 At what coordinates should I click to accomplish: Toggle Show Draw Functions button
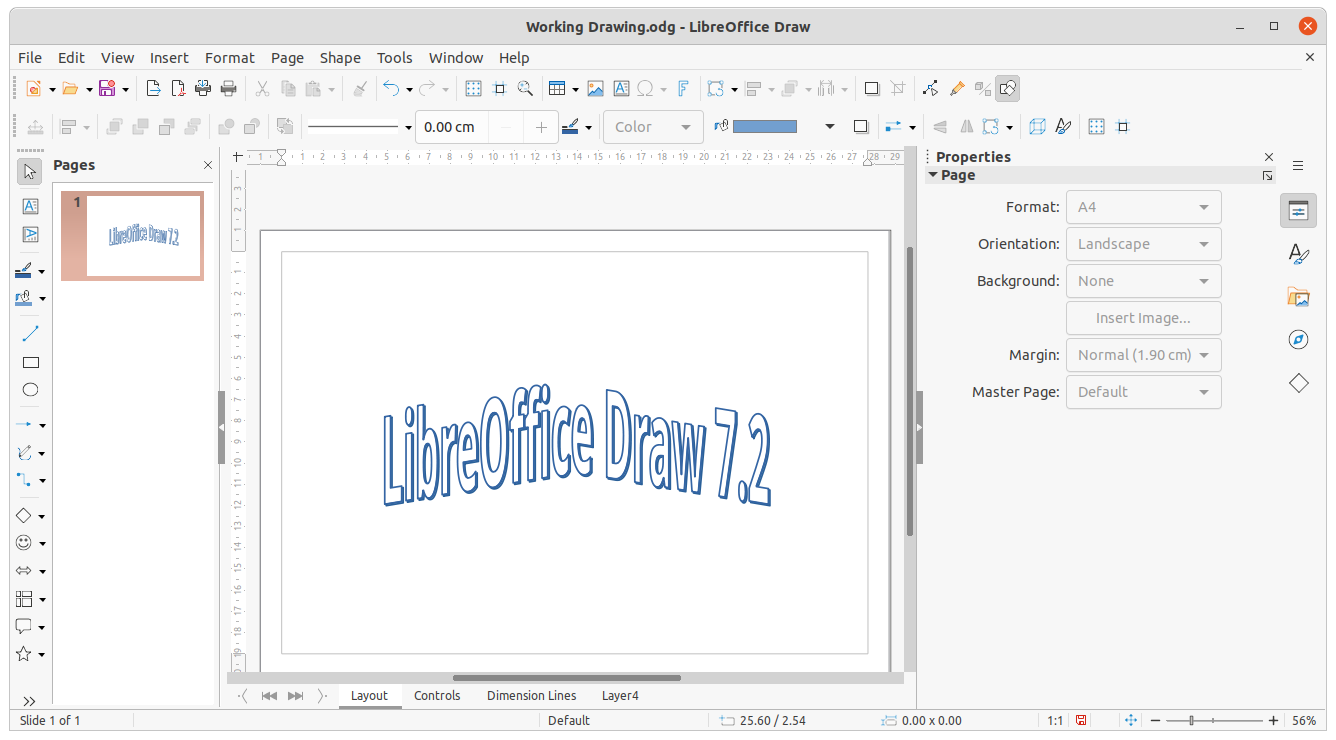(1008, 89)
